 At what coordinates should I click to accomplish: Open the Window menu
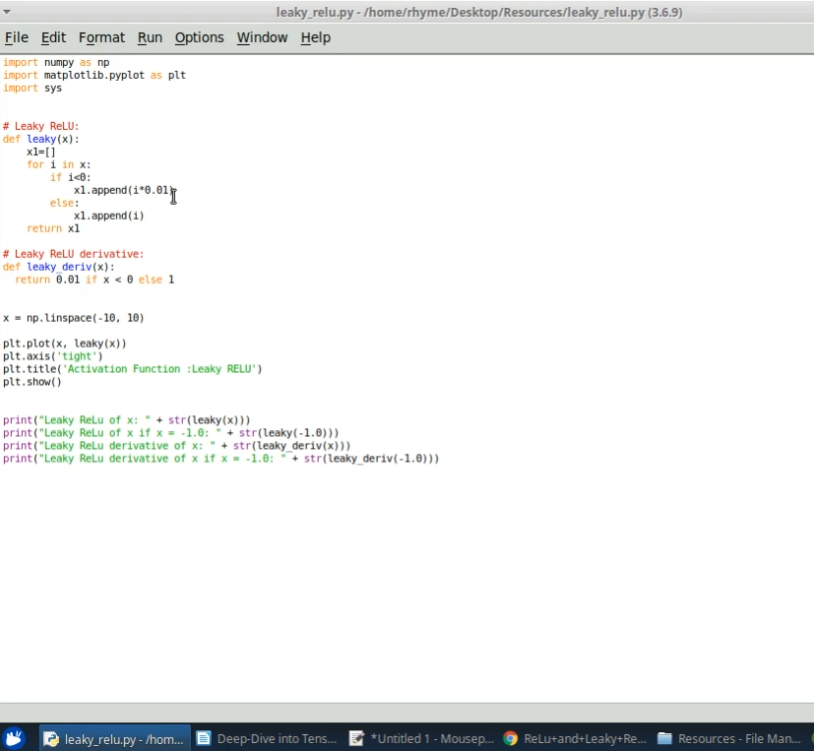click(x=261, y=37)
